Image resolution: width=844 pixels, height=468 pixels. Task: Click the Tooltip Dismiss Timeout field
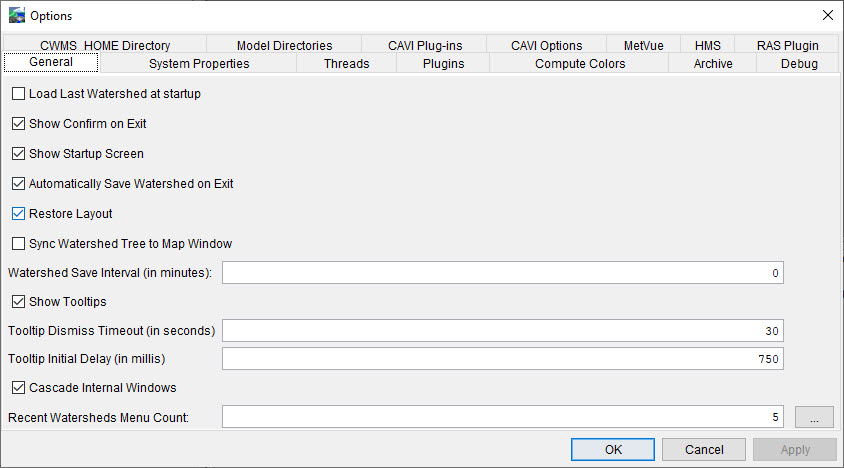coord(503,331)
